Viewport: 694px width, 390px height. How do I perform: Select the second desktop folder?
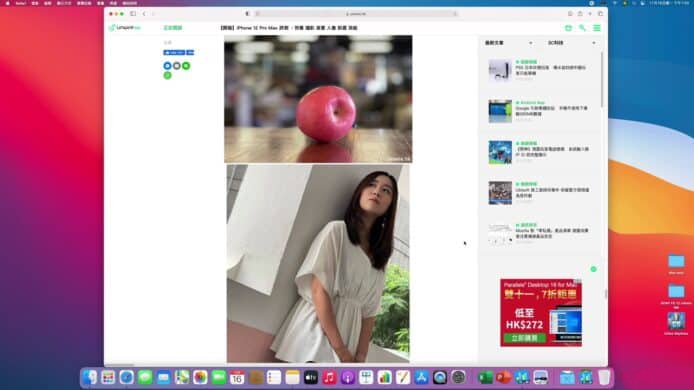[676, 291]
